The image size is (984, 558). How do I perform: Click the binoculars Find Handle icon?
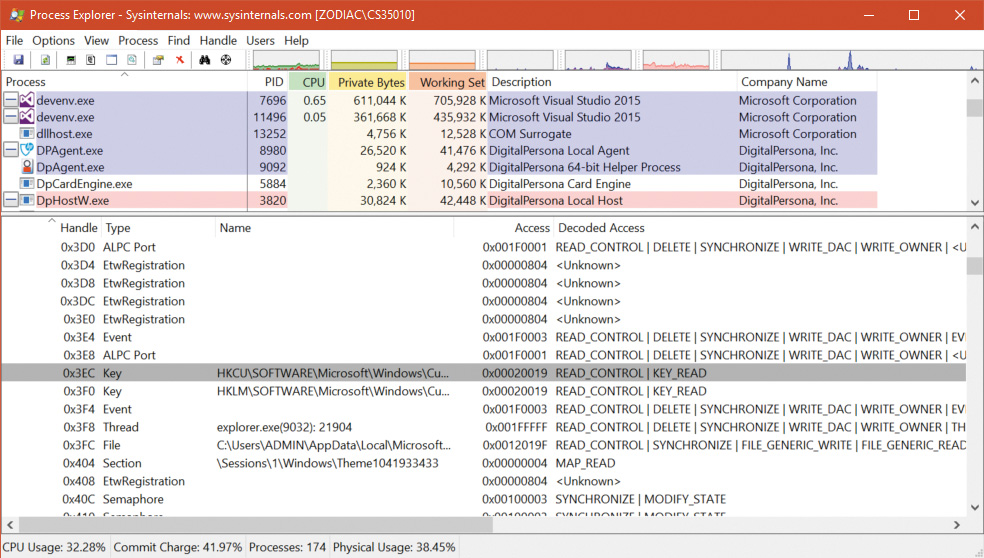click(205, 60)
